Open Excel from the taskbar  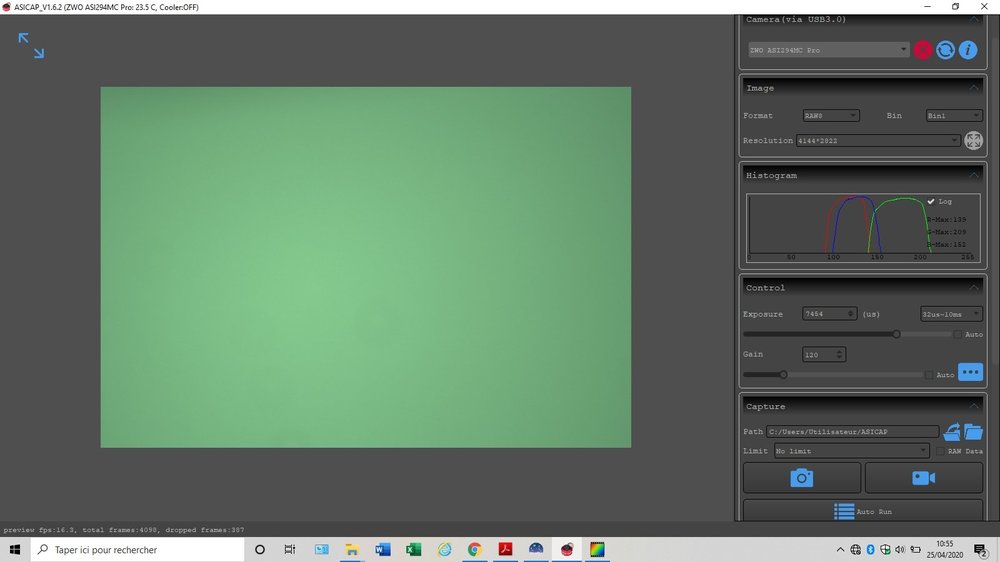(413, 549)
